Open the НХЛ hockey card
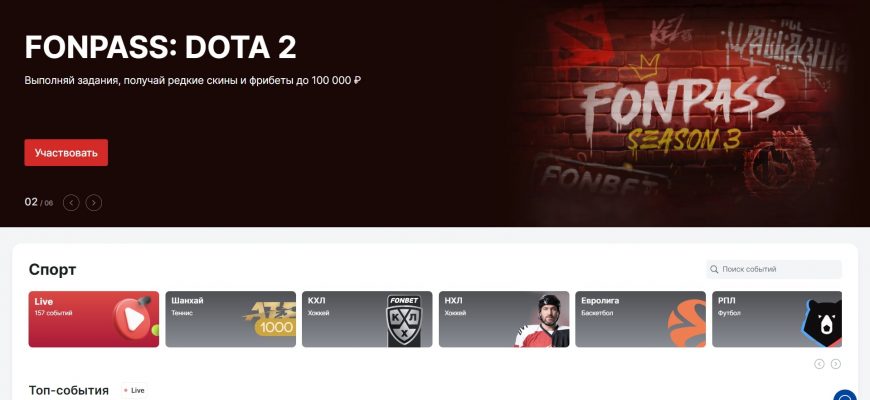The height and width of the screenshot is (400, 870). click(x=504, y=319)
